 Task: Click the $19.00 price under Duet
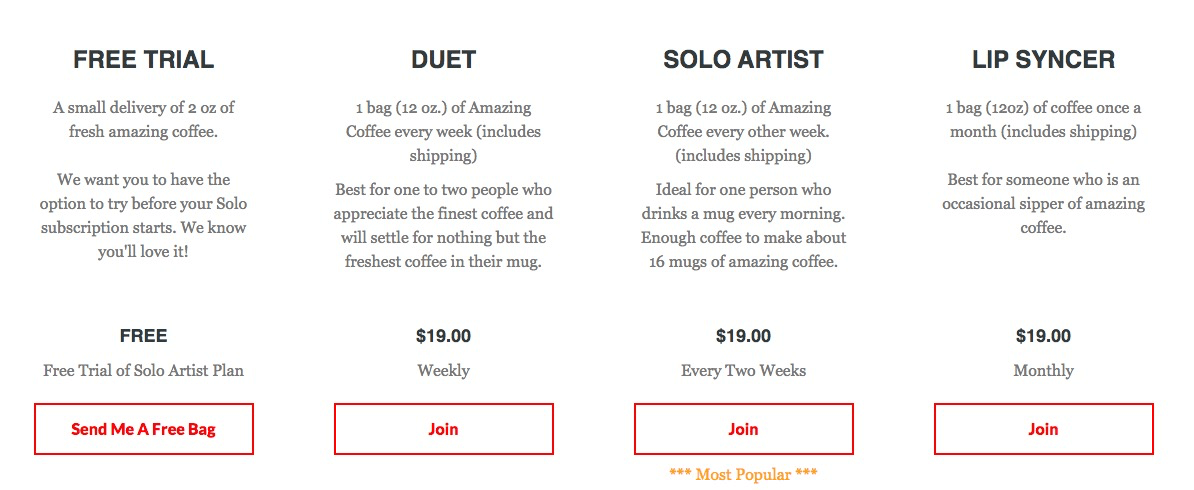click(x=443, y=336)
